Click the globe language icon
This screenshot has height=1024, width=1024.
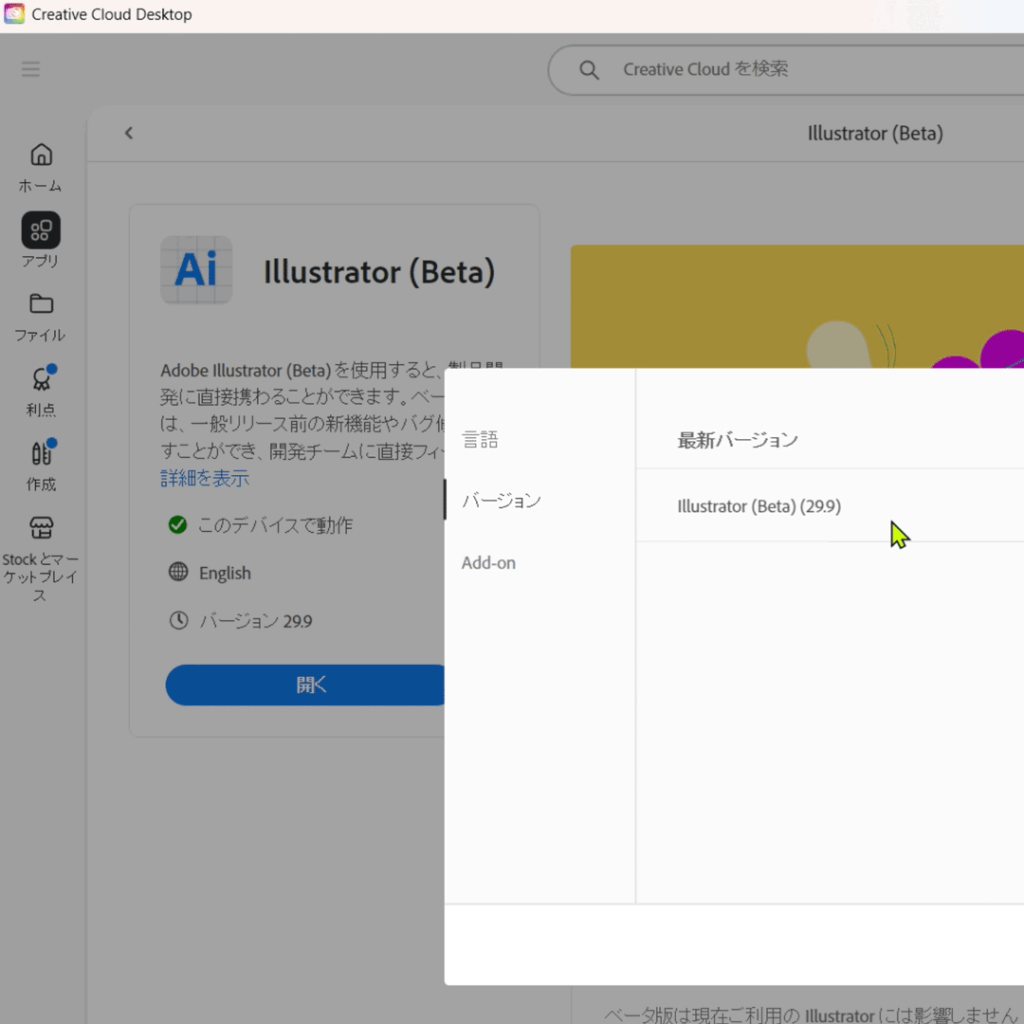(178, 572)
